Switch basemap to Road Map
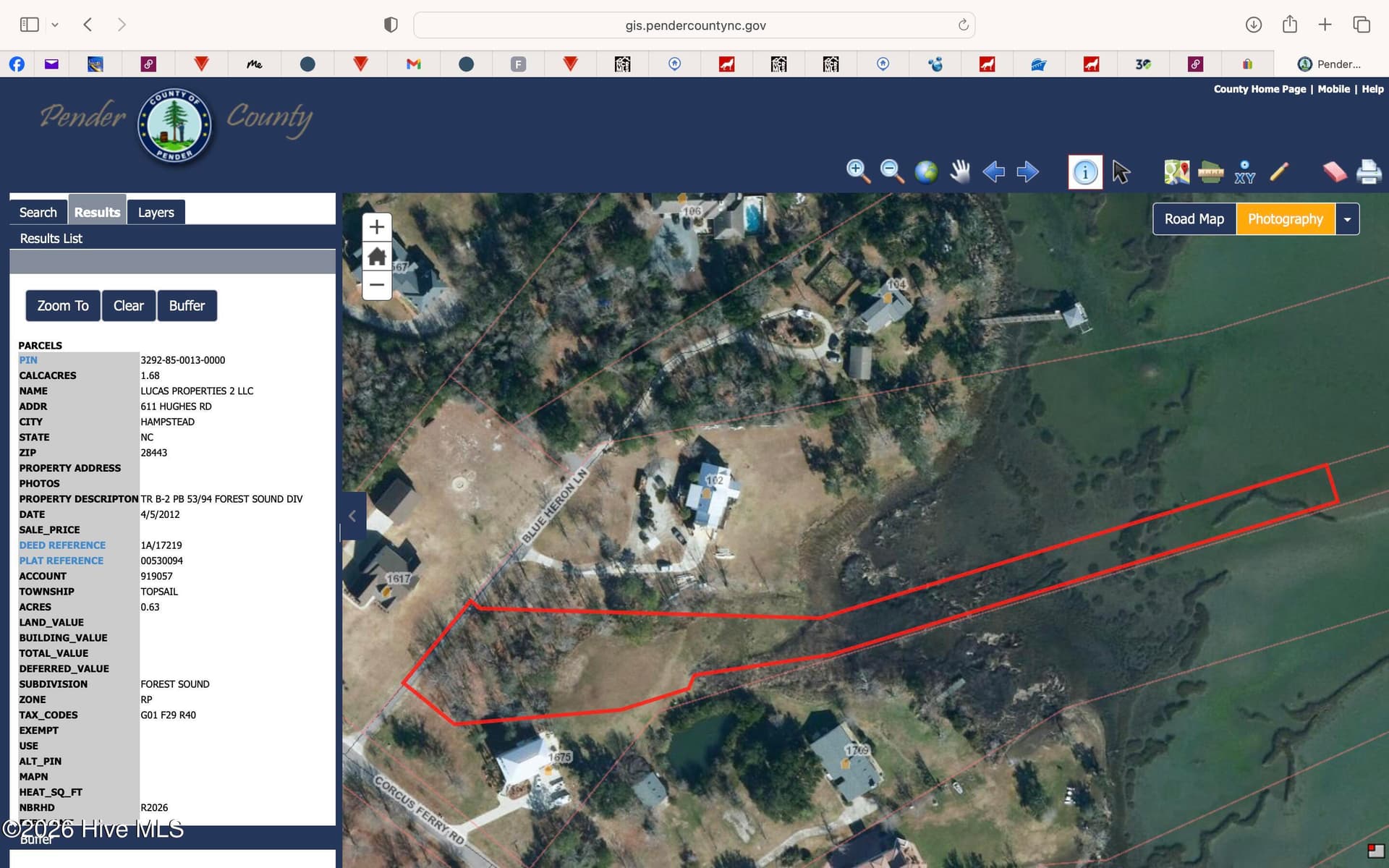Screen dimensions: 1389x868 [1194, 219]
